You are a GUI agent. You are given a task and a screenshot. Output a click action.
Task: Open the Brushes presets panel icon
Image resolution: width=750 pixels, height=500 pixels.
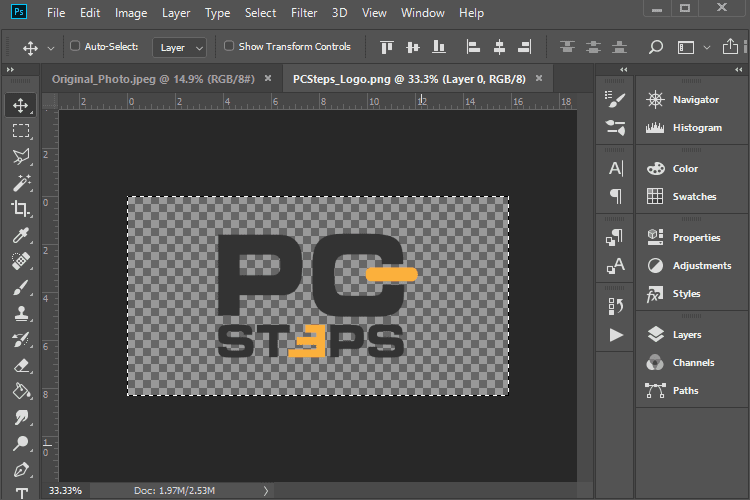pos(615,128)
